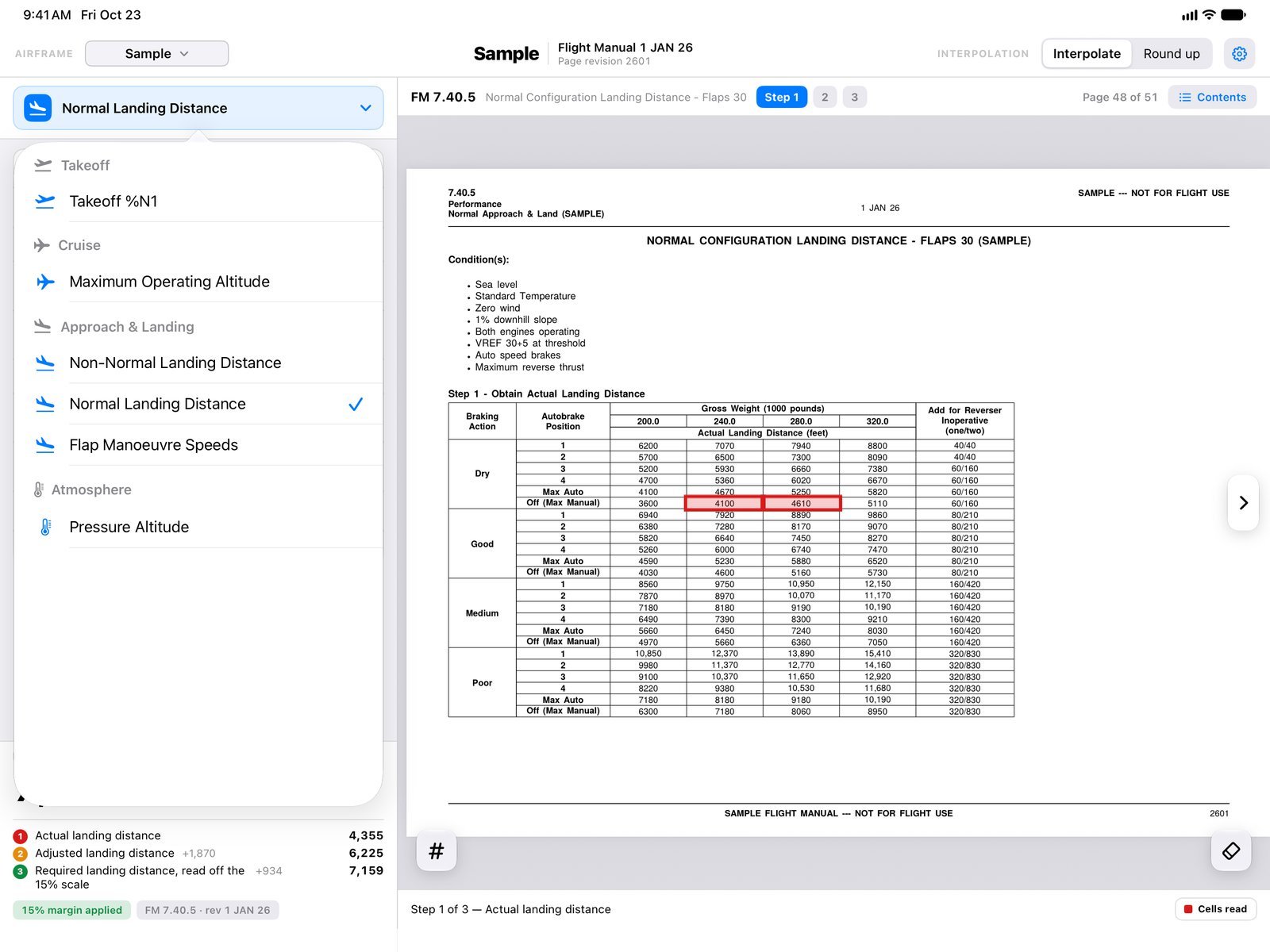Click the Pressure Altitude thermometer icon
The image size is (1270, 952).
point(45,527)
